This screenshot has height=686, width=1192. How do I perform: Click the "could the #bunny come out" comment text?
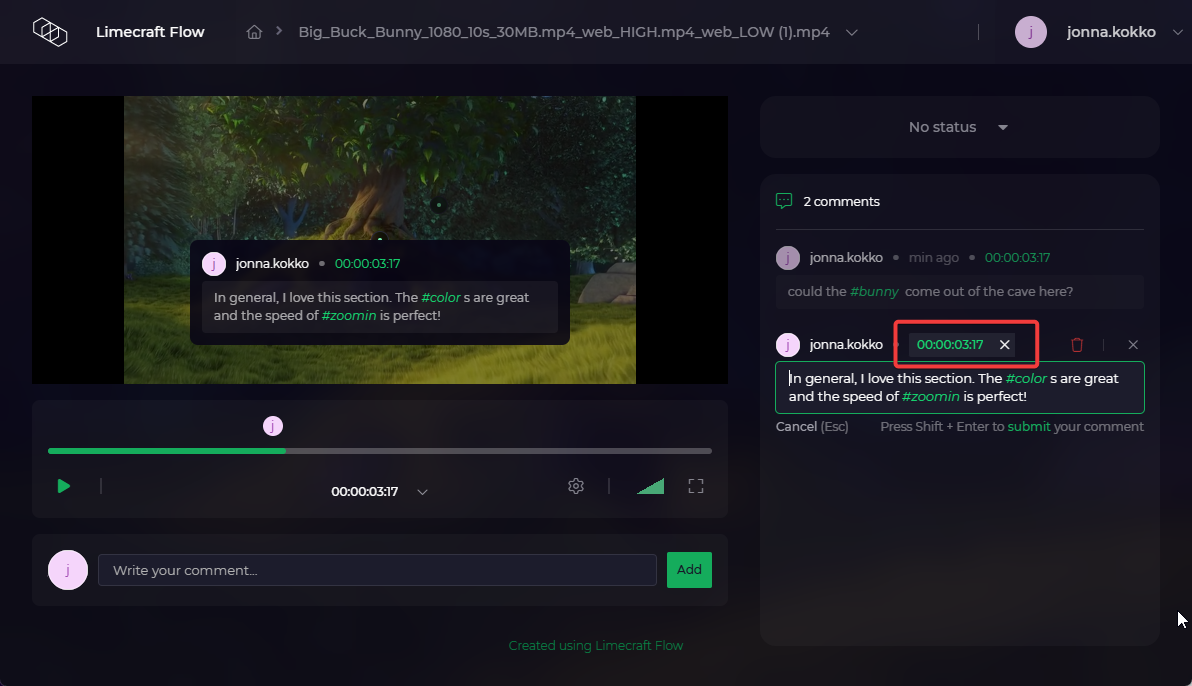[930, 291]
